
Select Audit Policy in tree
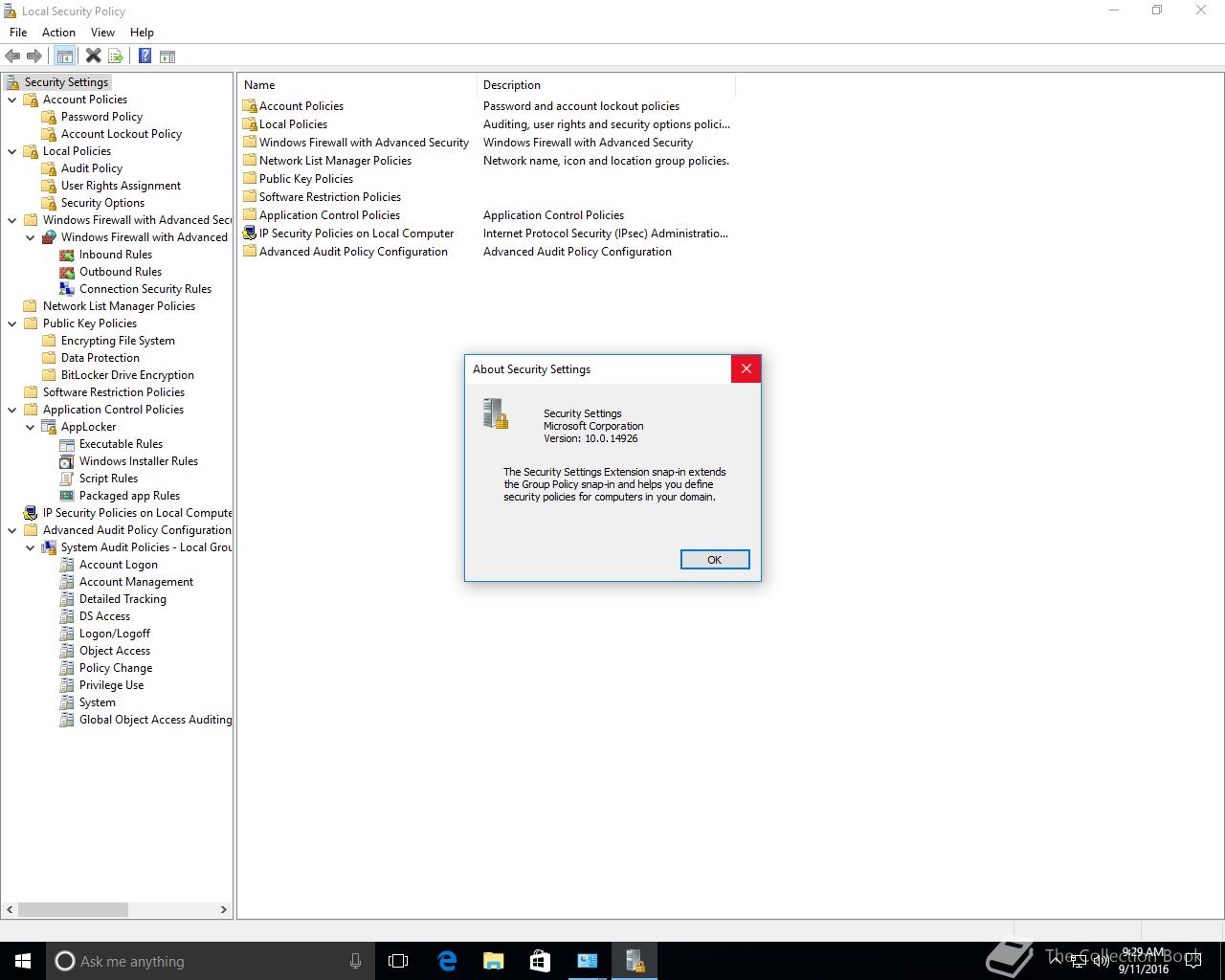[92, 168]
